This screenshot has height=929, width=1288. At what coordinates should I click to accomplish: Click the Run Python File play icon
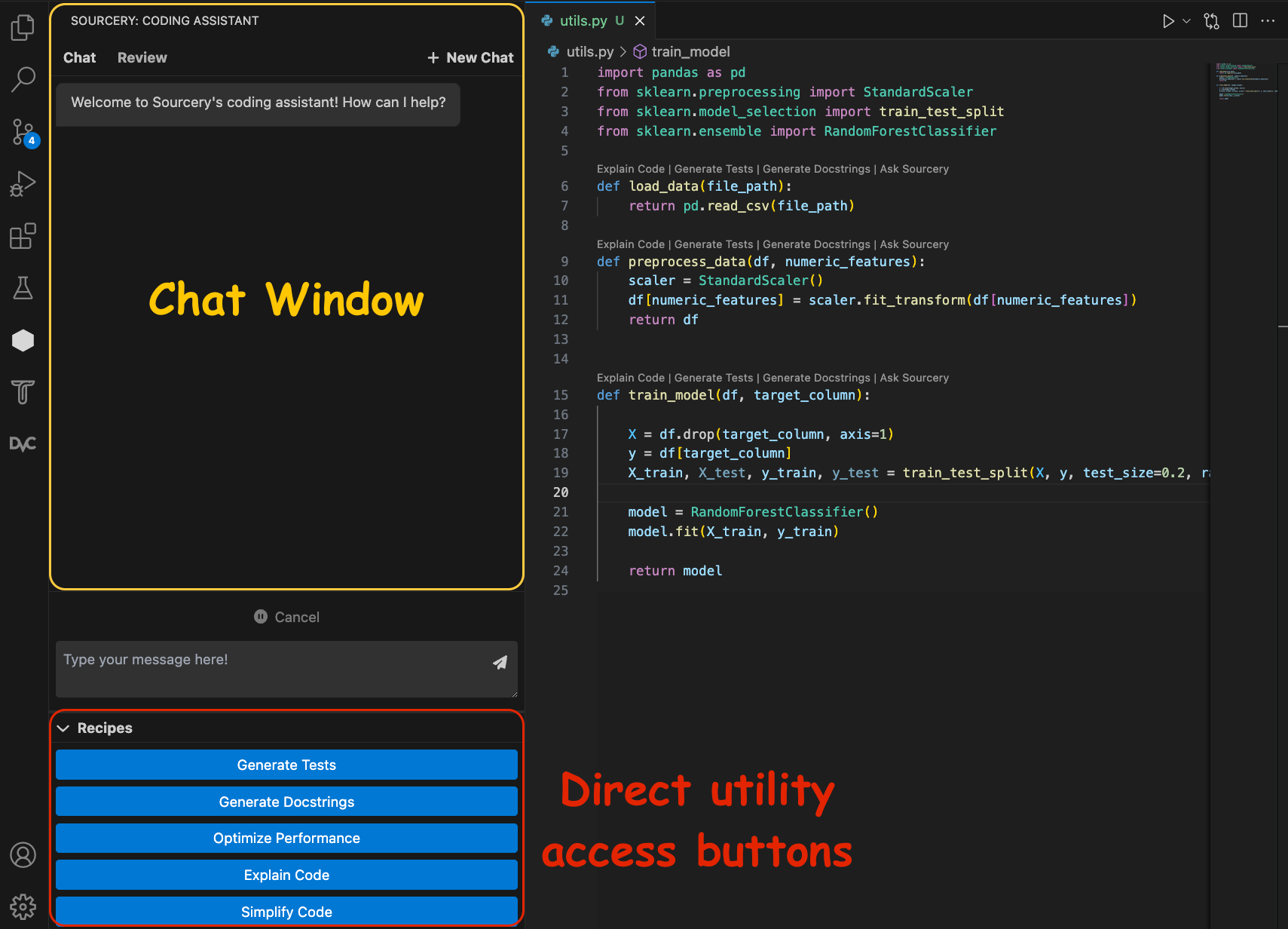click(1167, 20)
